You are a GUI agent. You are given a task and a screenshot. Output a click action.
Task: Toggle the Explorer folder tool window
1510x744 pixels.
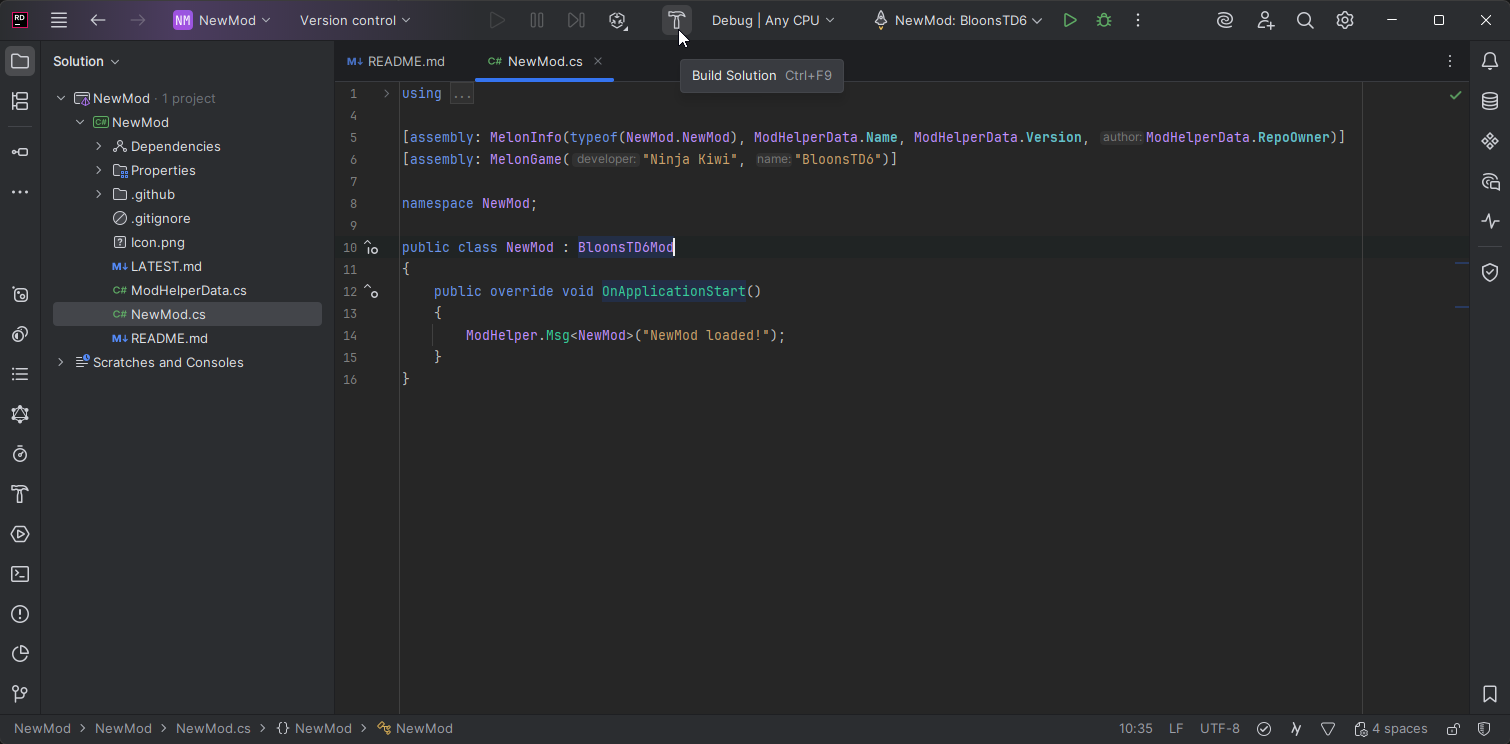[20, 61]
